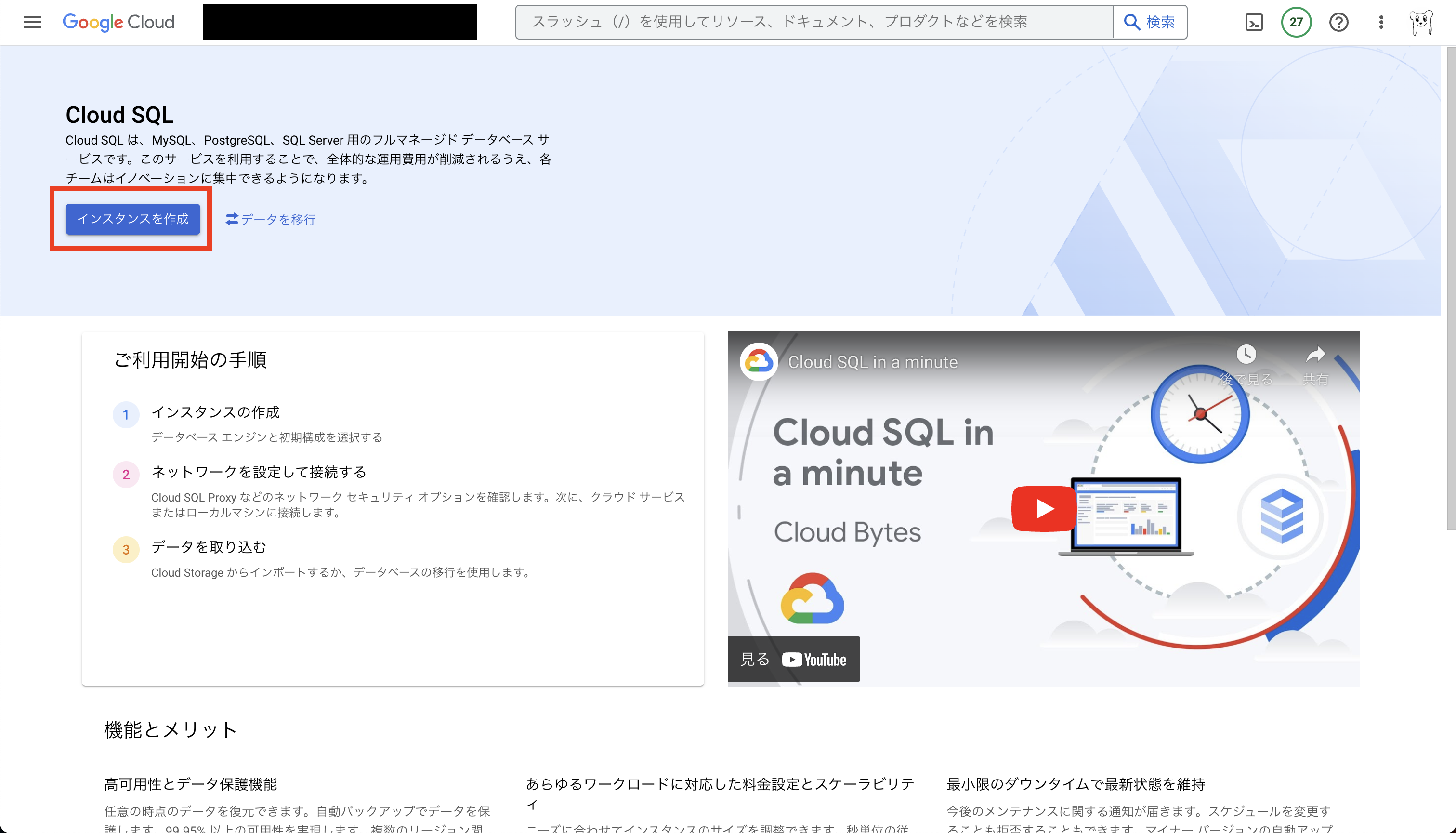Open the hamburger navigation menu
This screenshot has height=833, width=1456.
33,22
